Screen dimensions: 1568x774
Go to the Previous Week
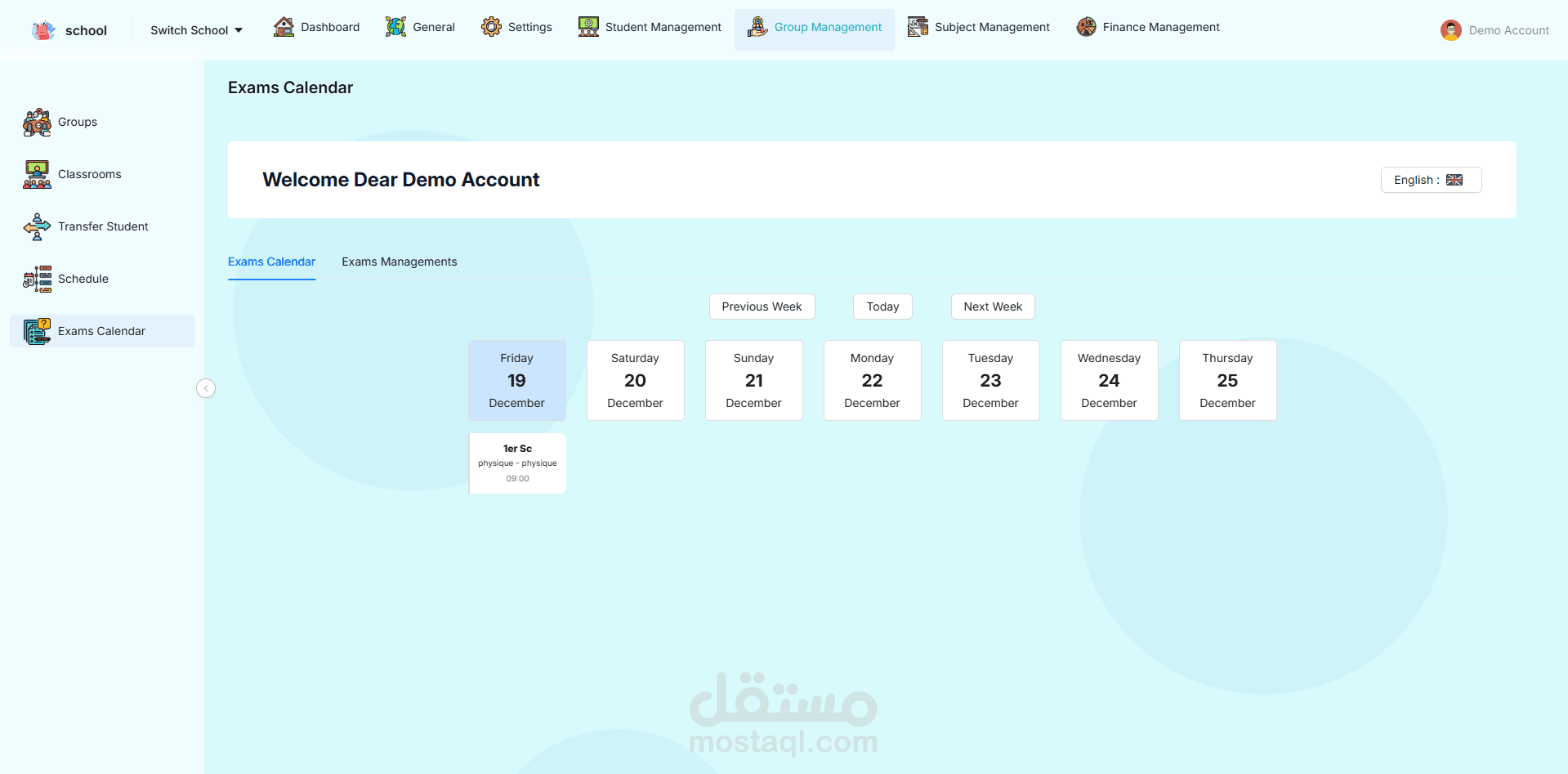click(x=762, y=306)
